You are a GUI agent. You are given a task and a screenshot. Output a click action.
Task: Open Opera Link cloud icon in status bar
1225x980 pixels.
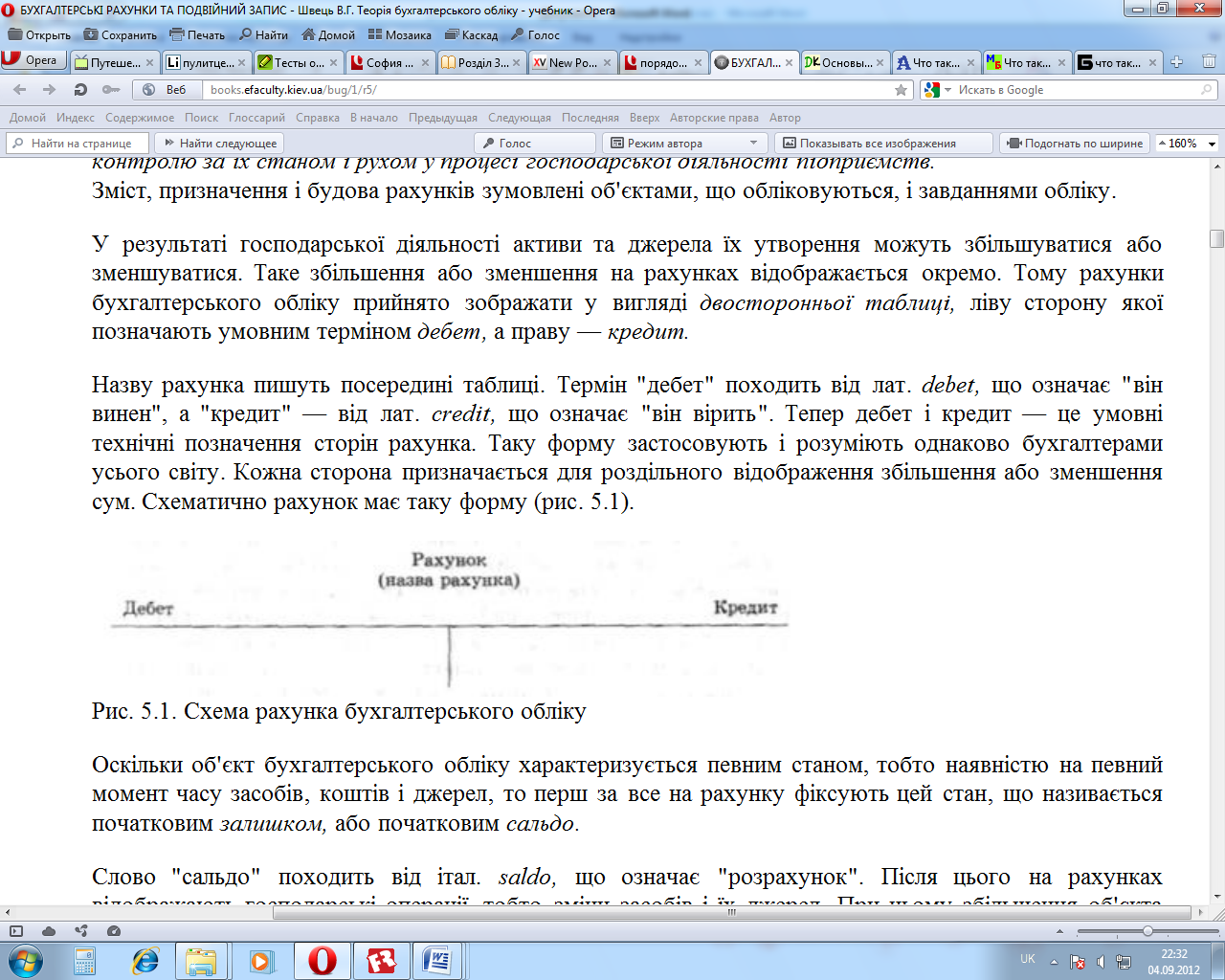click(49, 930)
